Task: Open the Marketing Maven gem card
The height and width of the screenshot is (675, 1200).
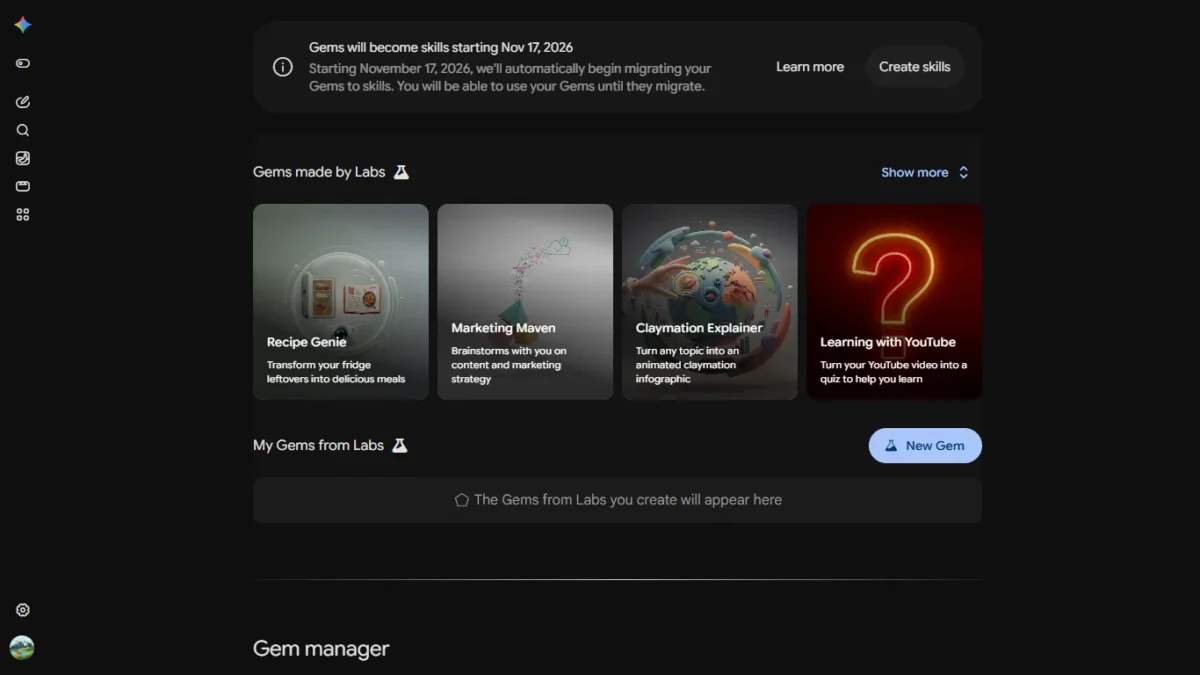Action: click(525, 302)
